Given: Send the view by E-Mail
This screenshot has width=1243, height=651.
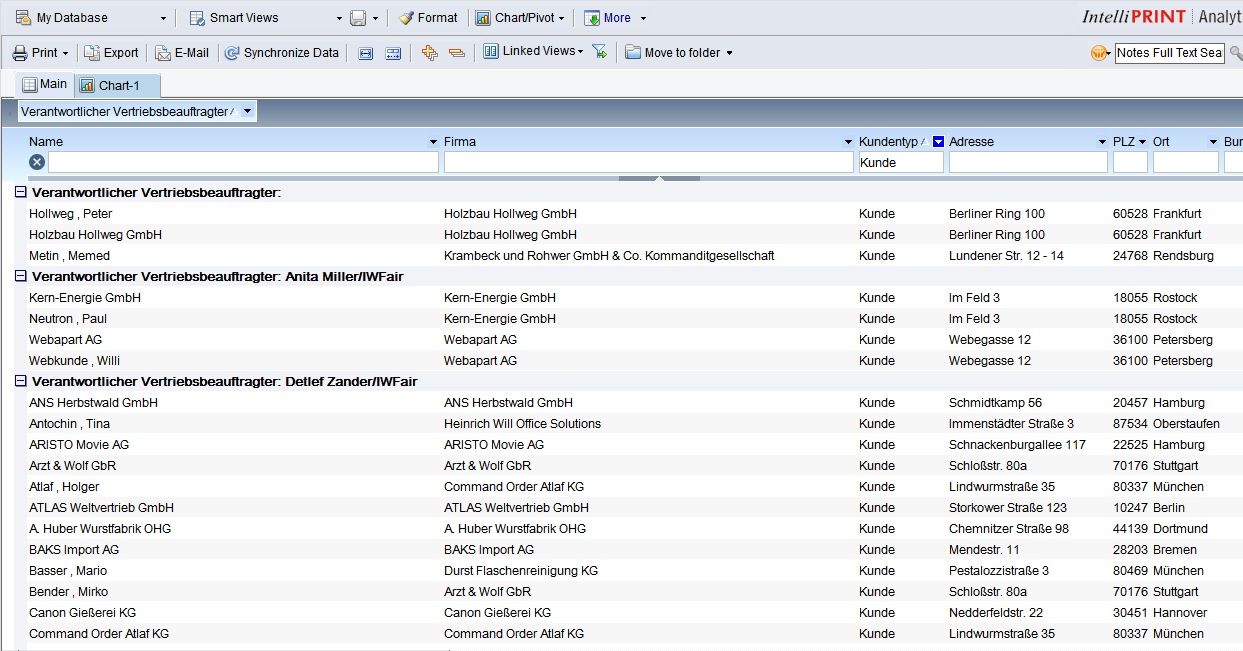Looking at the screenshot, I should (182, 53).
